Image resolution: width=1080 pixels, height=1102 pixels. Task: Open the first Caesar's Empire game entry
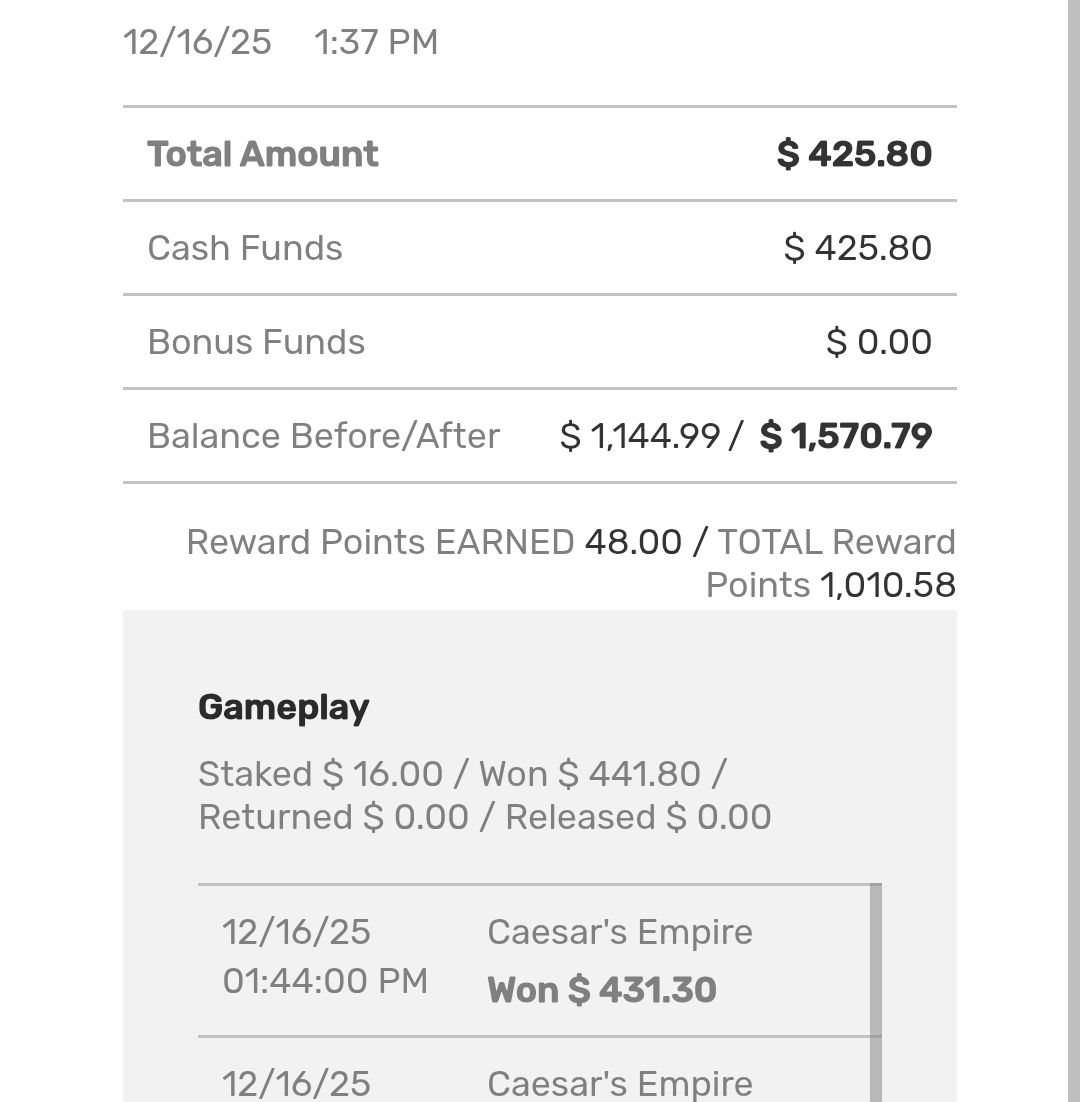tap(620, 932)
